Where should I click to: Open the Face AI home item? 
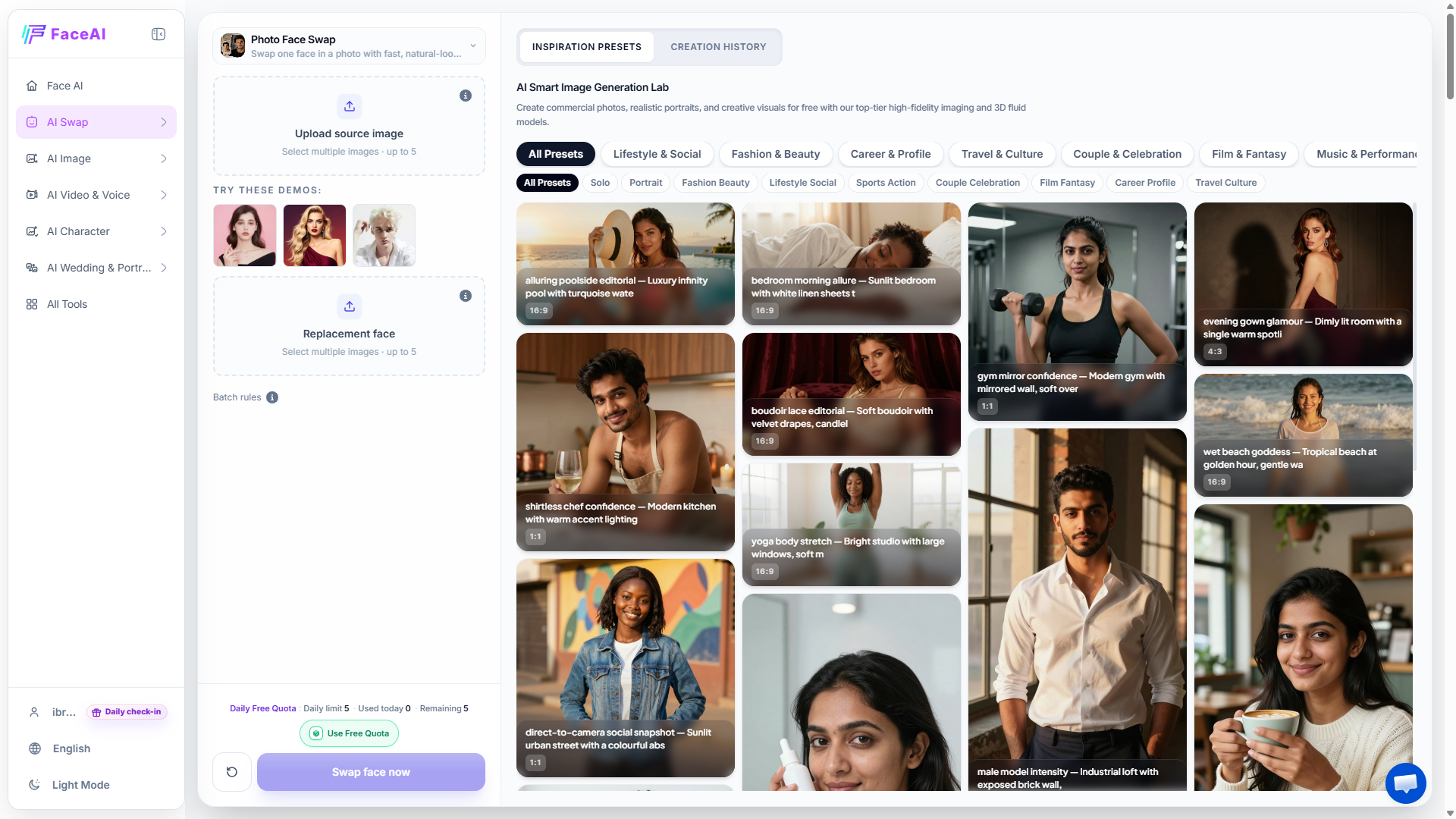(x=96, y=86)
